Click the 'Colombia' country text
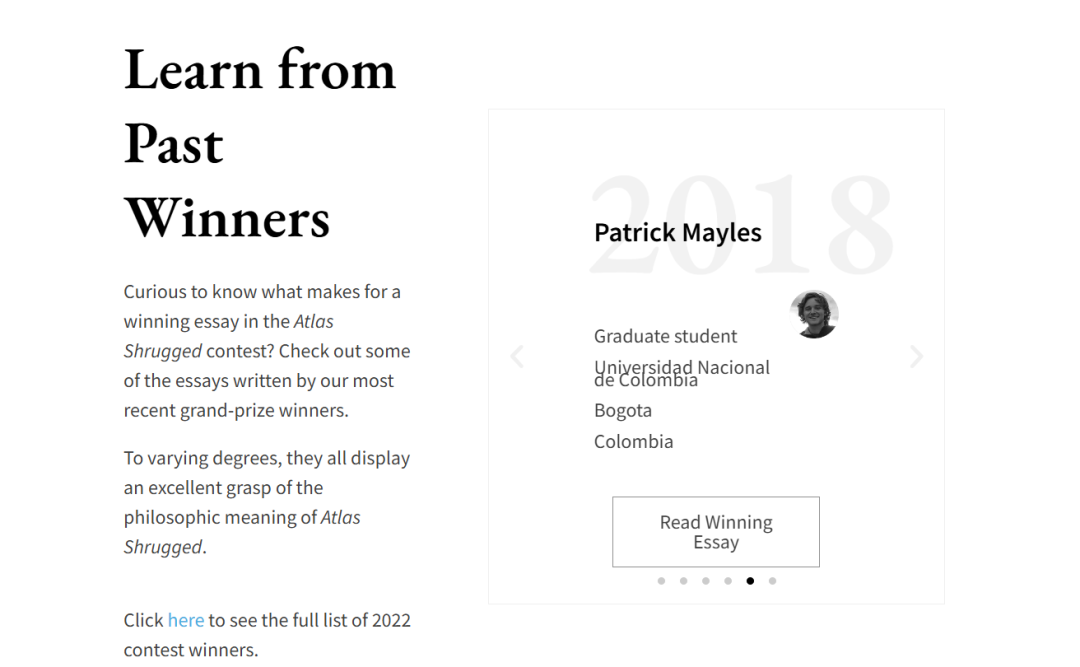 pyautogui.click(x=633, y=441)
